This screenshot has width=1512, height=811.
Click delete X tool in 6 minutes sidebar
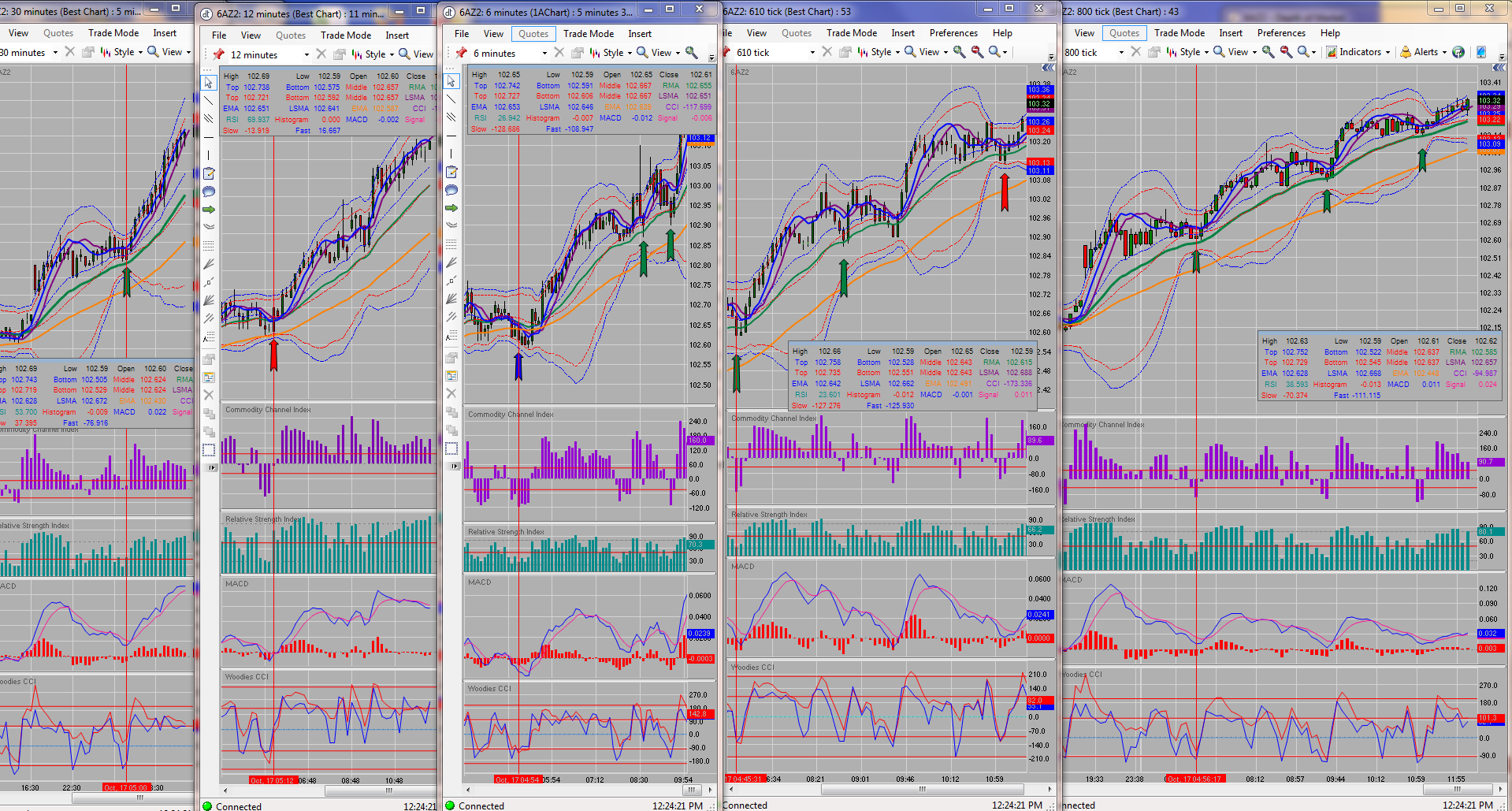coord(451,393)
